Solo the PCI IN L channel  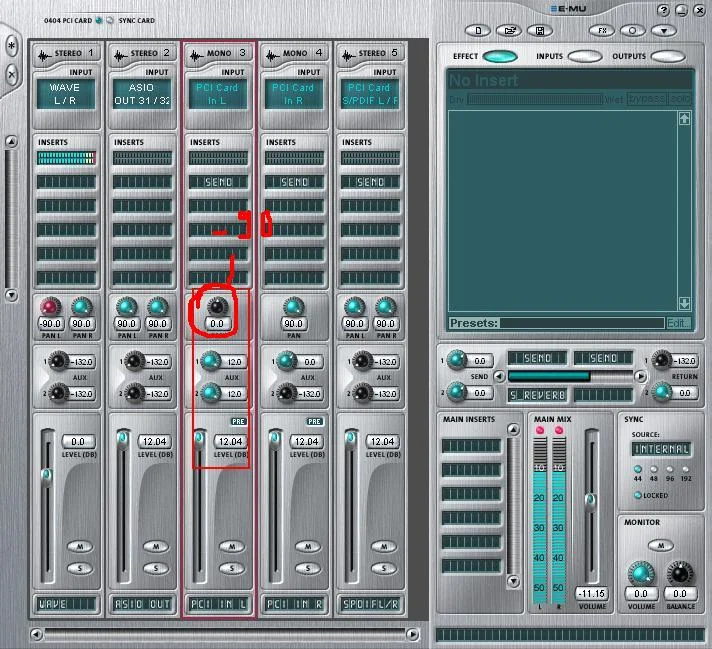(x=229, y=568)
